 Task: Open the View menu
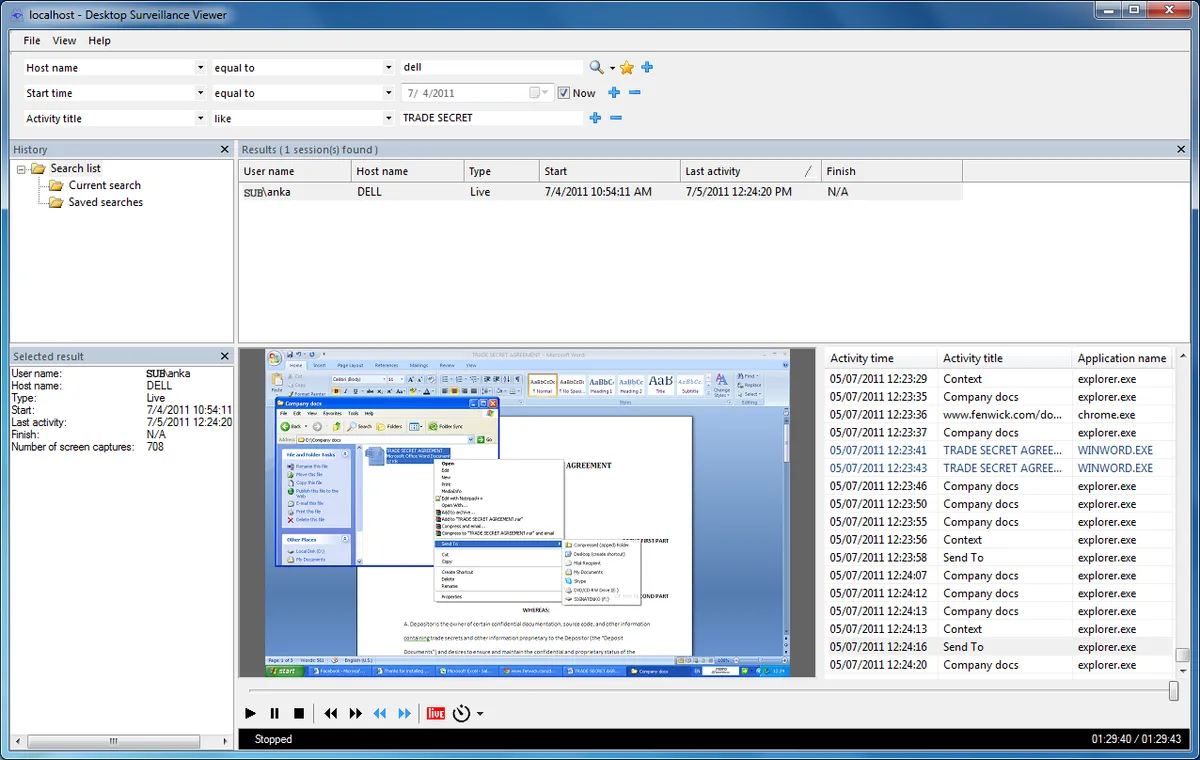64,41
